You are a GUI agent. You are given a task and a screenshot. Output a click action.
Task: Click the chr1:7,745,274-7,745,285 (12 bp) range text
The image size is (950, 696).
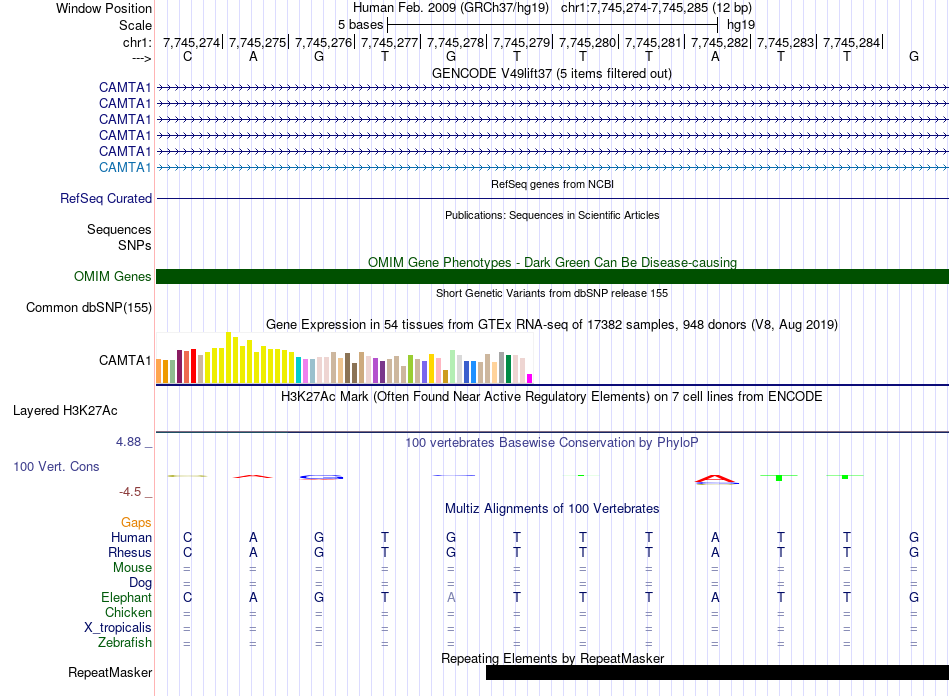coord(656,8)
